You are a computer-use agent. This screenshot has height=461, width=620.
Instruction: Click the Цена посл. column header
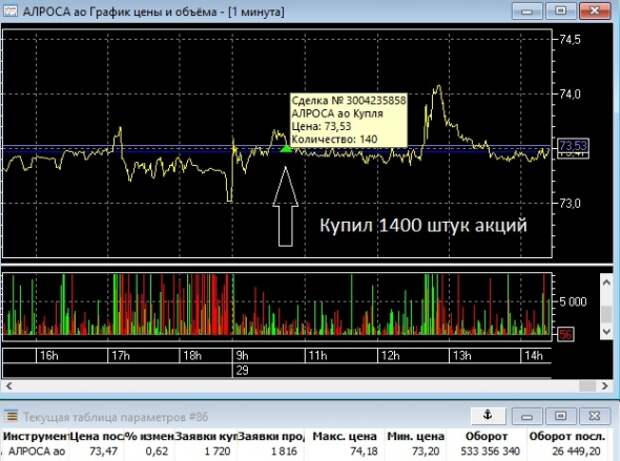click(97, 436)
